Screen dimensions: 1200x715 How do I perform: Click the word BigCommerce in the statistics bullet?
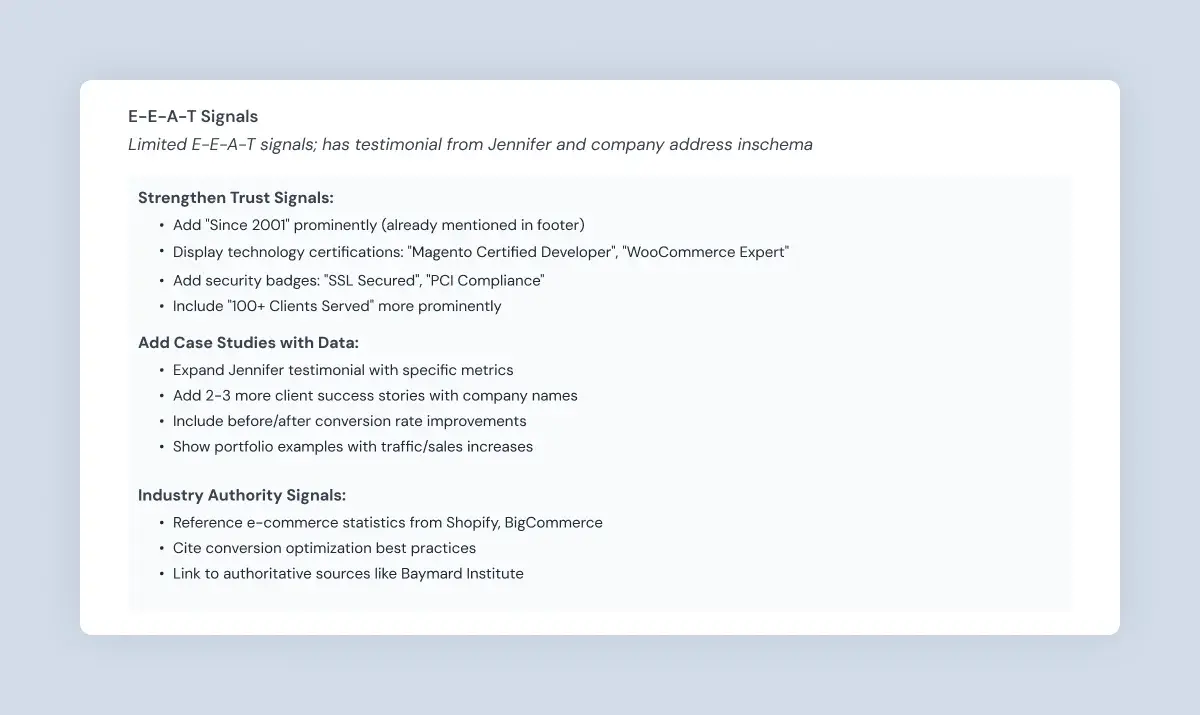click(553, 522)
